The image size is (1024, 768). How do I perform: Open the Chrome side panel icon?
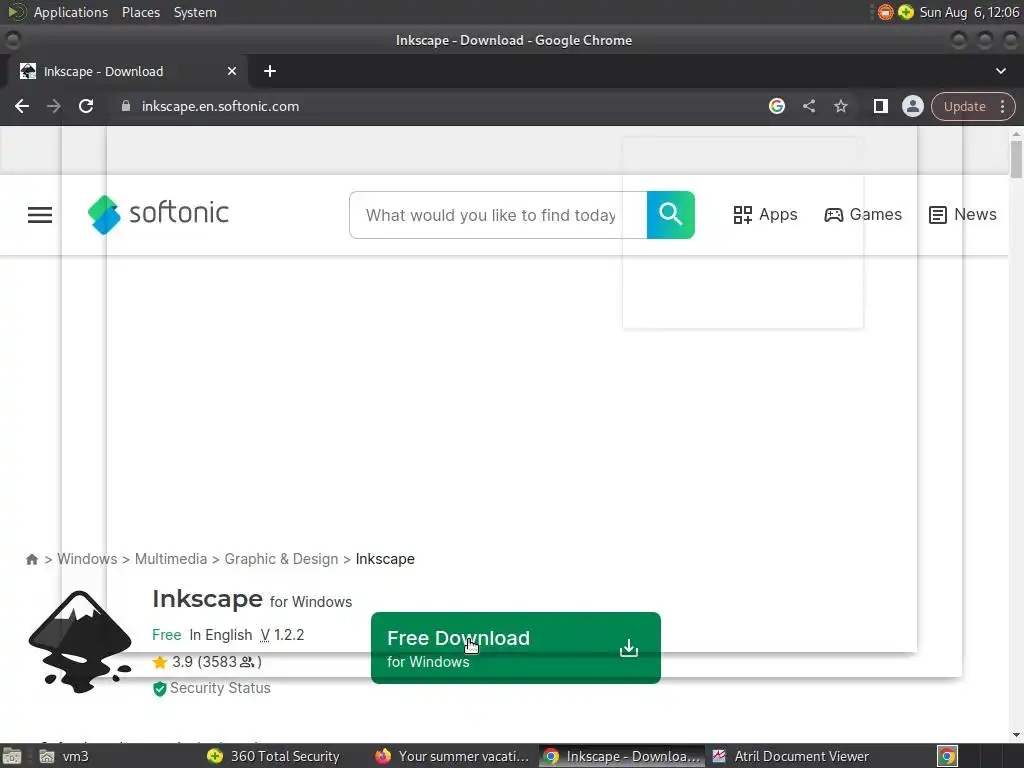click(880, 106)
